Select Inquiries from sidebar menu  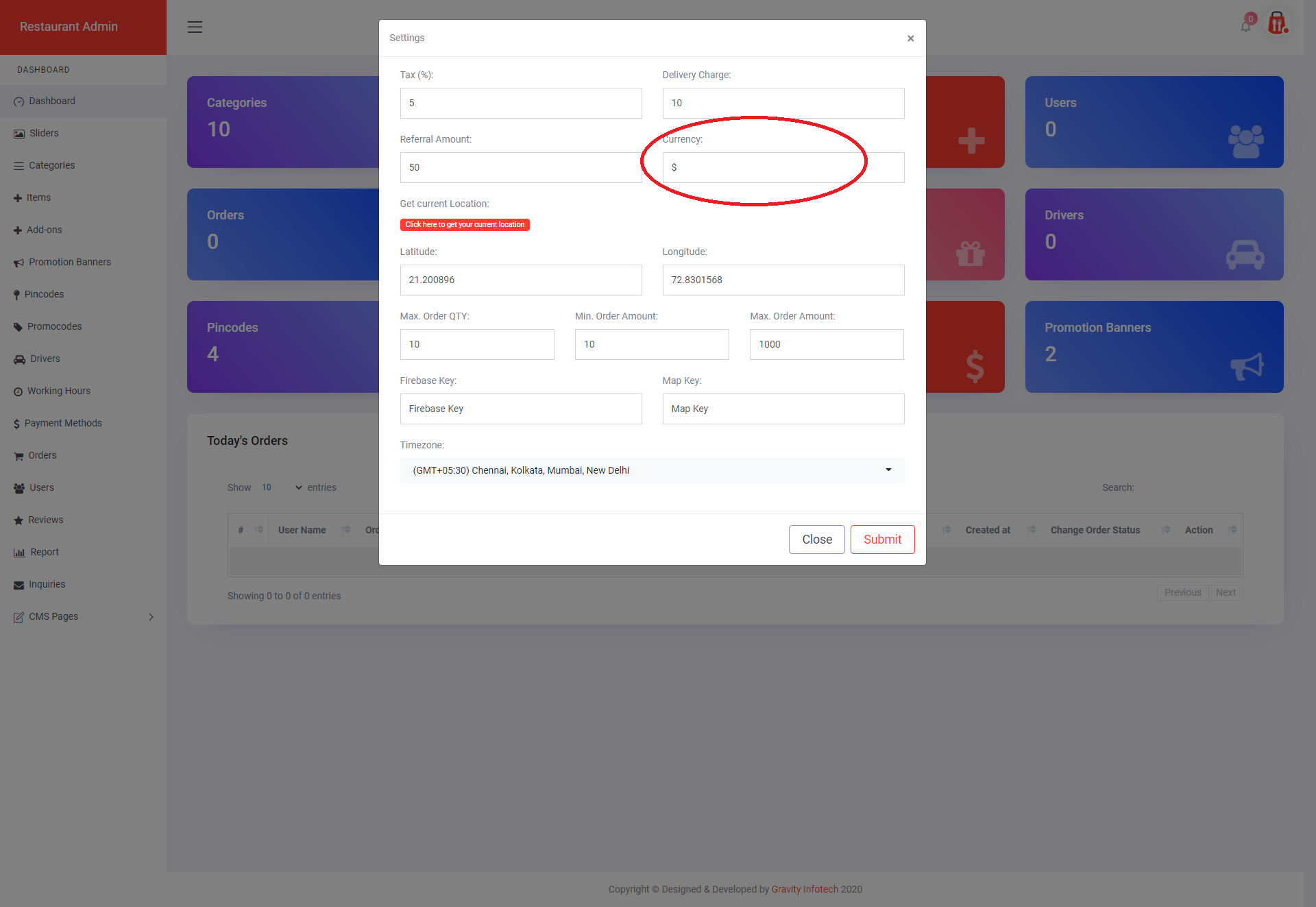coord(47,584)
